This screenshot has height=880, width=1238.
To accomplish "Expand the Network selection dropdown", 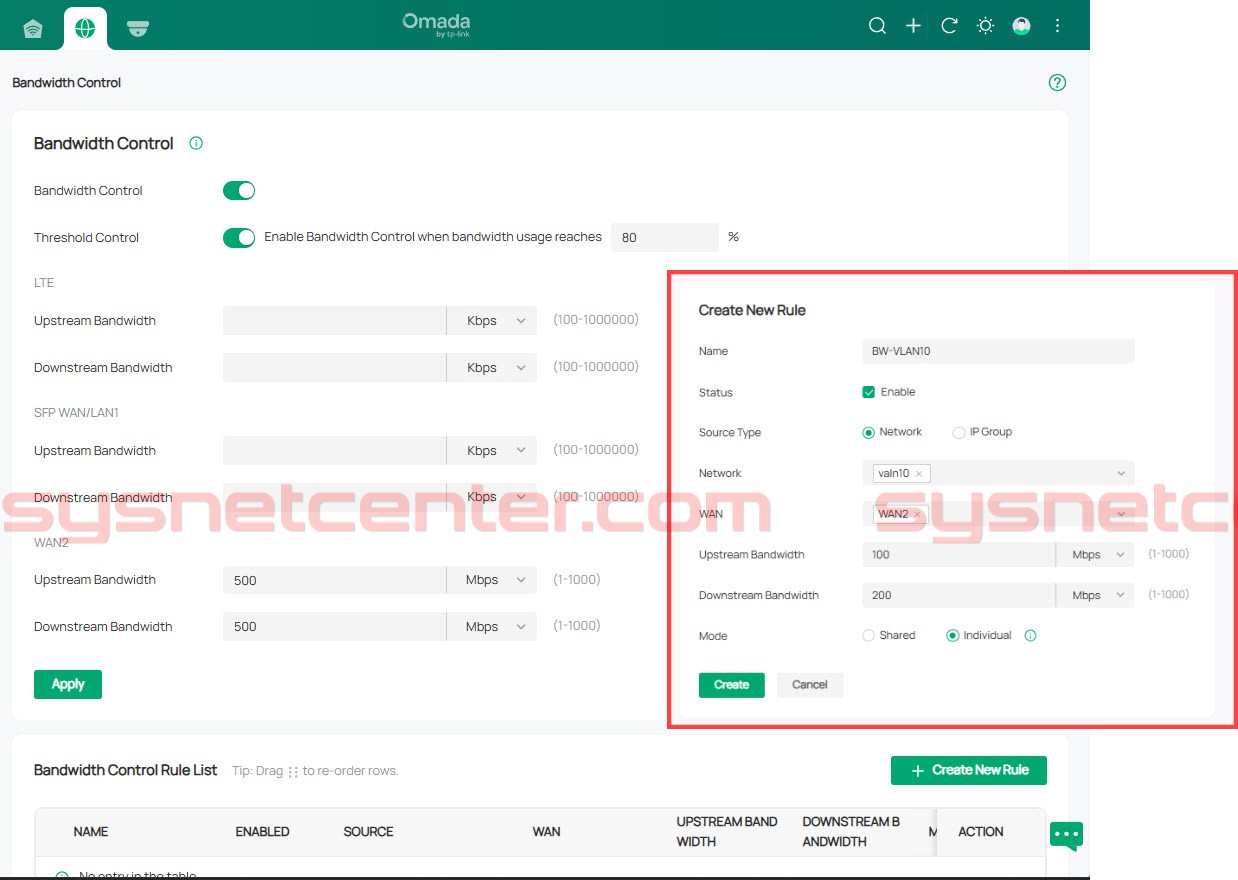I will pyautogui.click(x=1120, y=473).
